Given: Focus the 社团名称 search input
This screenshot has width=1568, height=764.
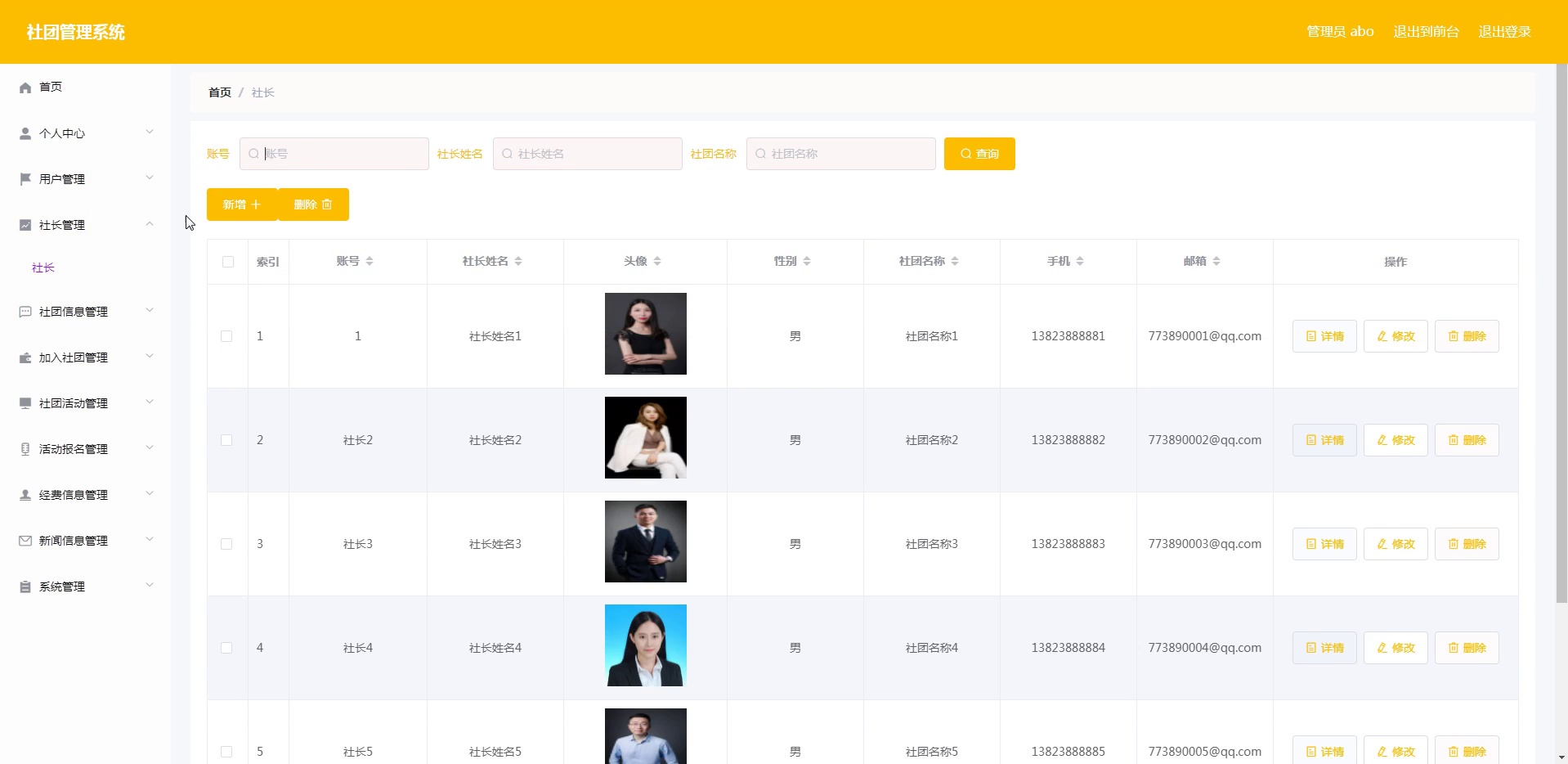Looking at the screenshot, I should [x=841, y=154].
